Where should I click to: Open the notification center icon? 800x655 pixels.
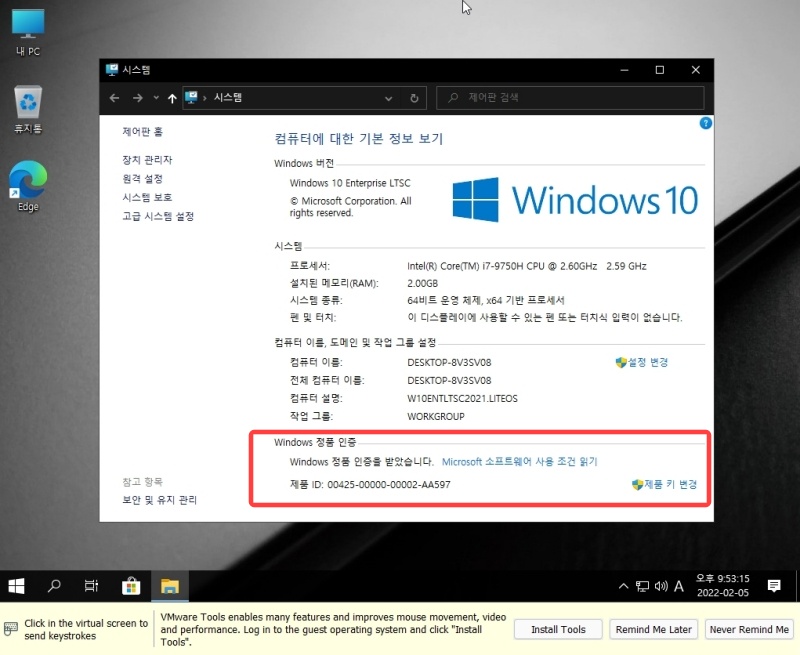point(774,586)
